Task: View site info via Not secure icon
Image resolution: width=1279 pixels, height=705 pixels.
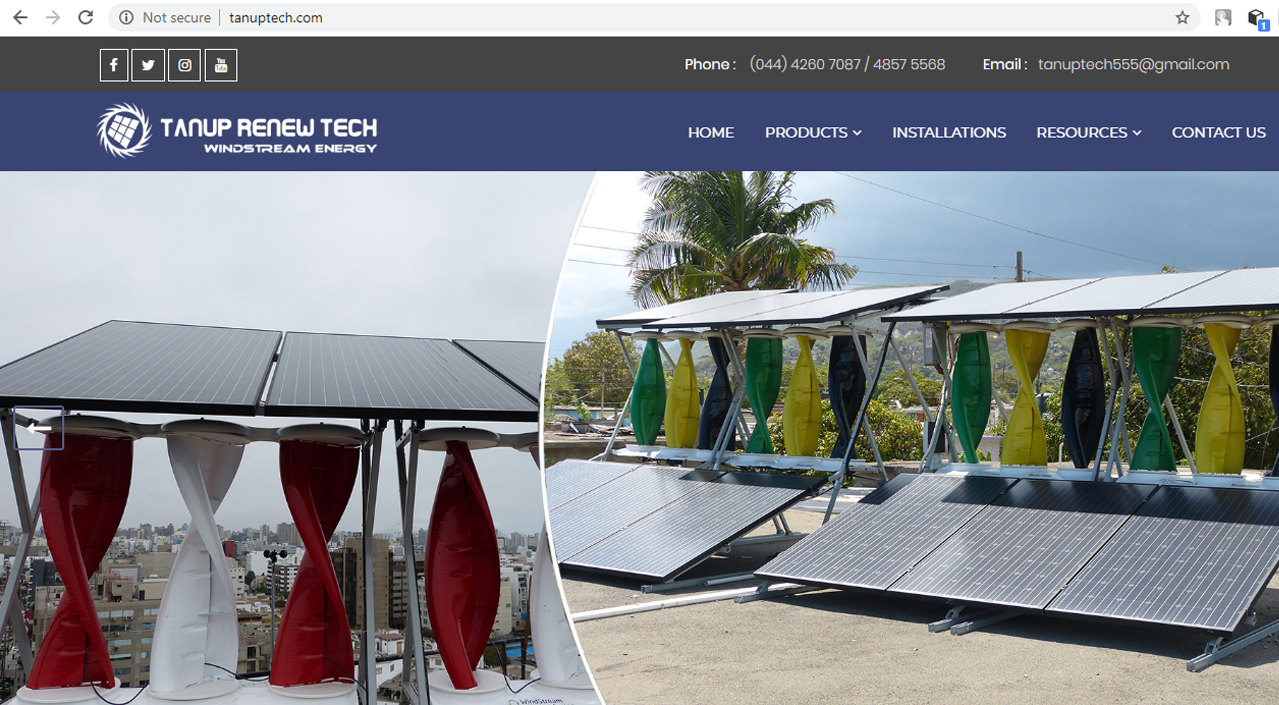Action: point(126,17)
